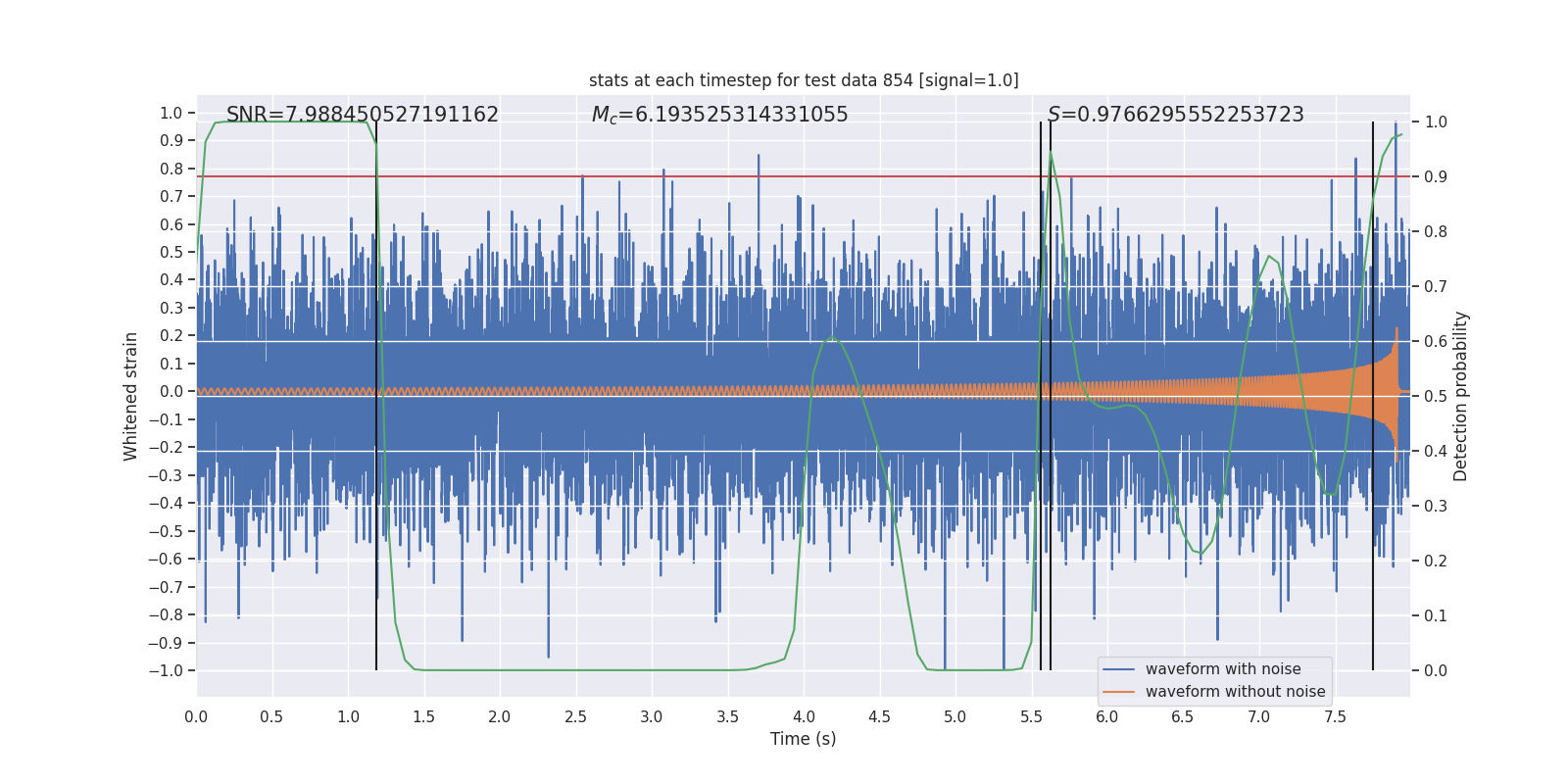Pick the blue line sample in the legend
The height and width of the screenshot is (784, 1568).
[1119, 669]
